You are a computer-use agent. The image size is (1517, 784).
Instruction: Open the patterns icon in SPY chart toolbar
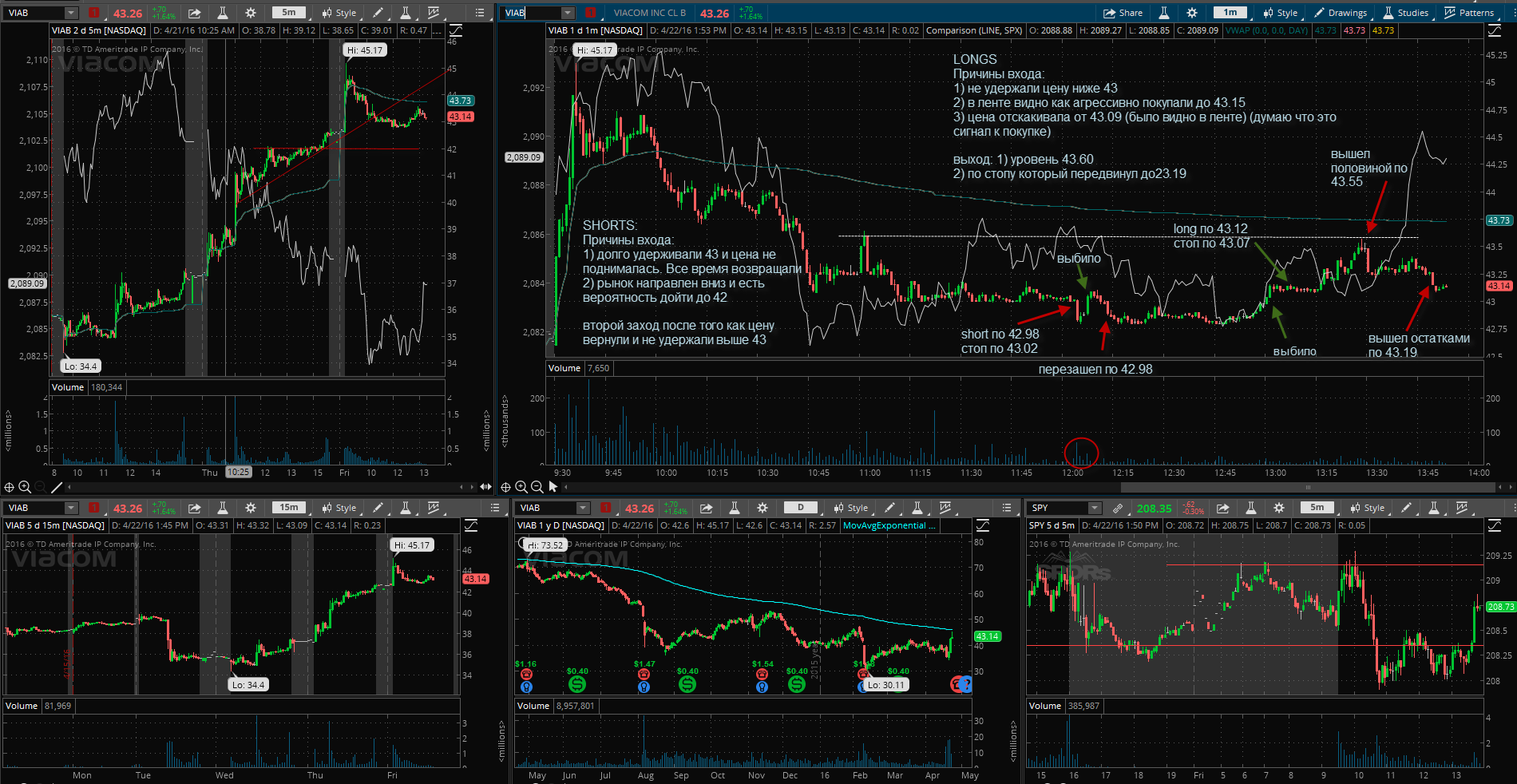pyautogui.click(x=1461, y=508)
